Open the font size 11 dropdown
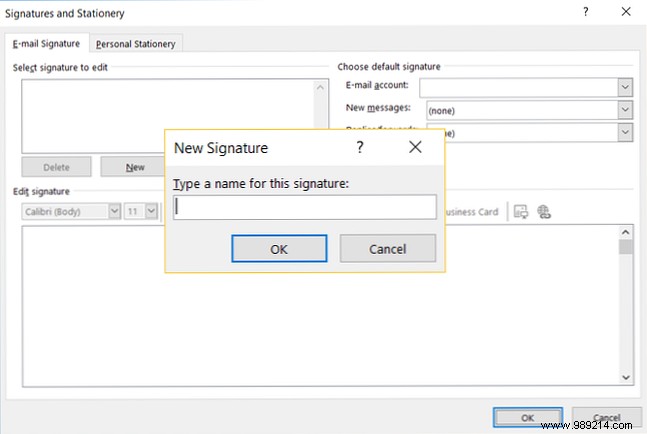The width and height of the screenshot is (647, 434). pos(151,212)
